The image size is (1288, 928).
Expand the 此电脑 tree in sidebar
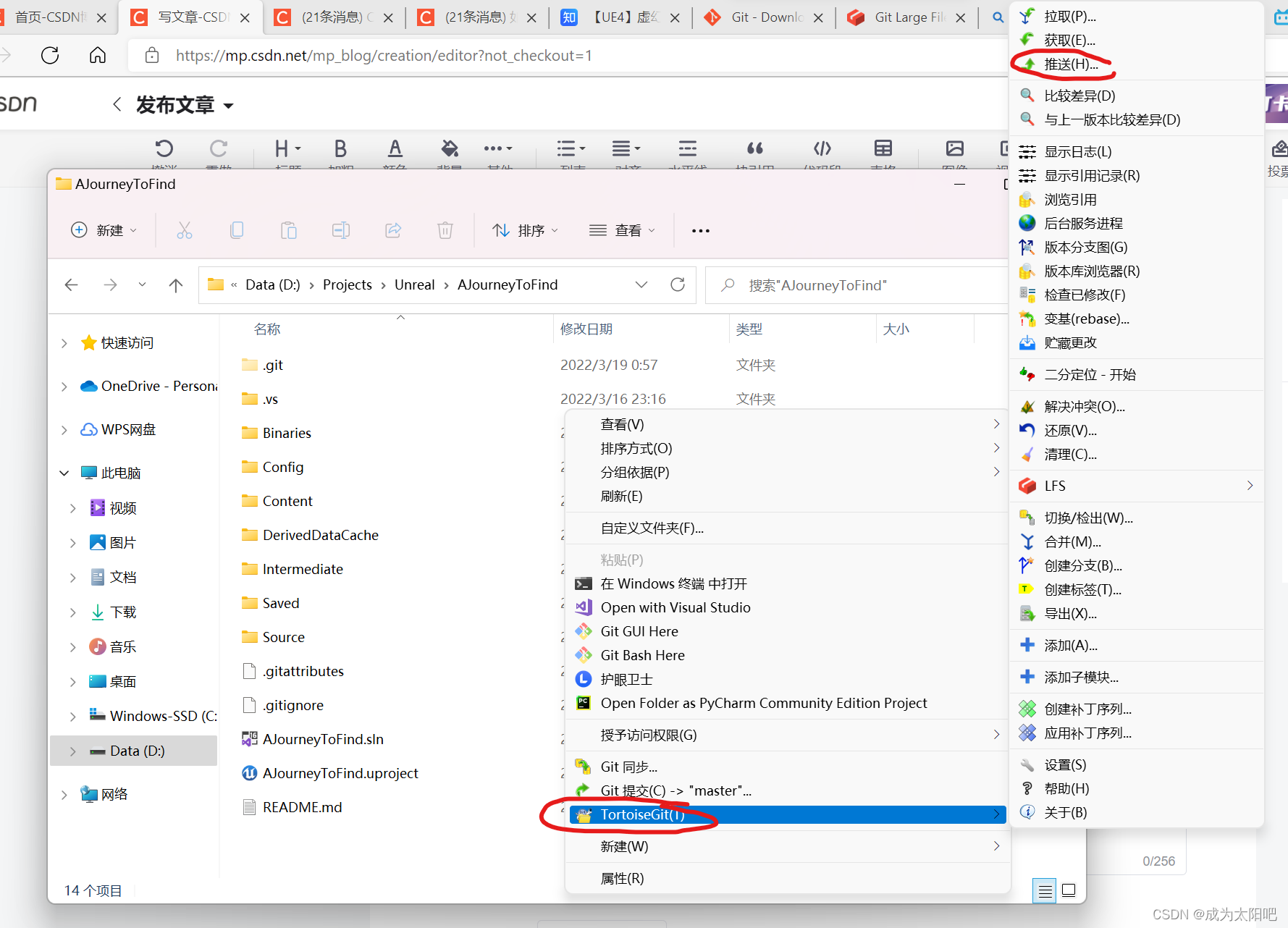click(x=64, y=472)
